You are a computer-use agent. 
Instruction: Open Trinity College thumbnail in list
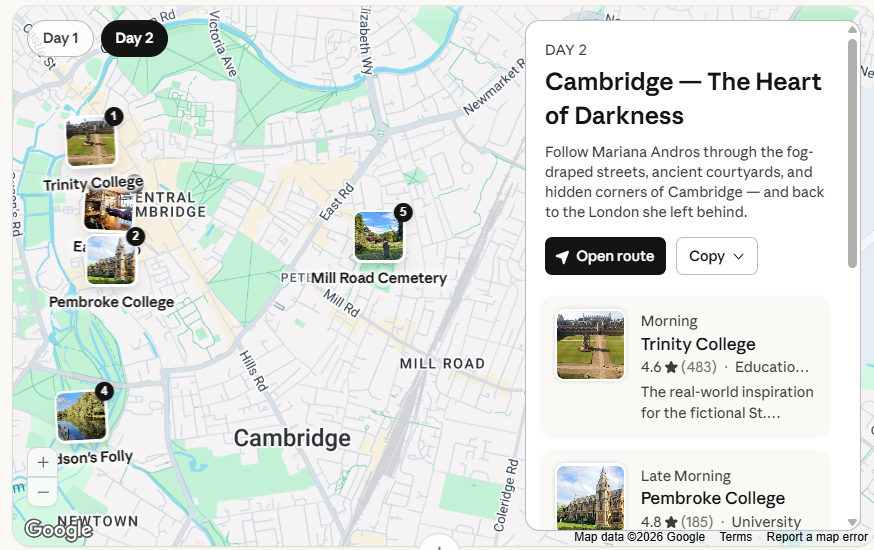point(590,345)
